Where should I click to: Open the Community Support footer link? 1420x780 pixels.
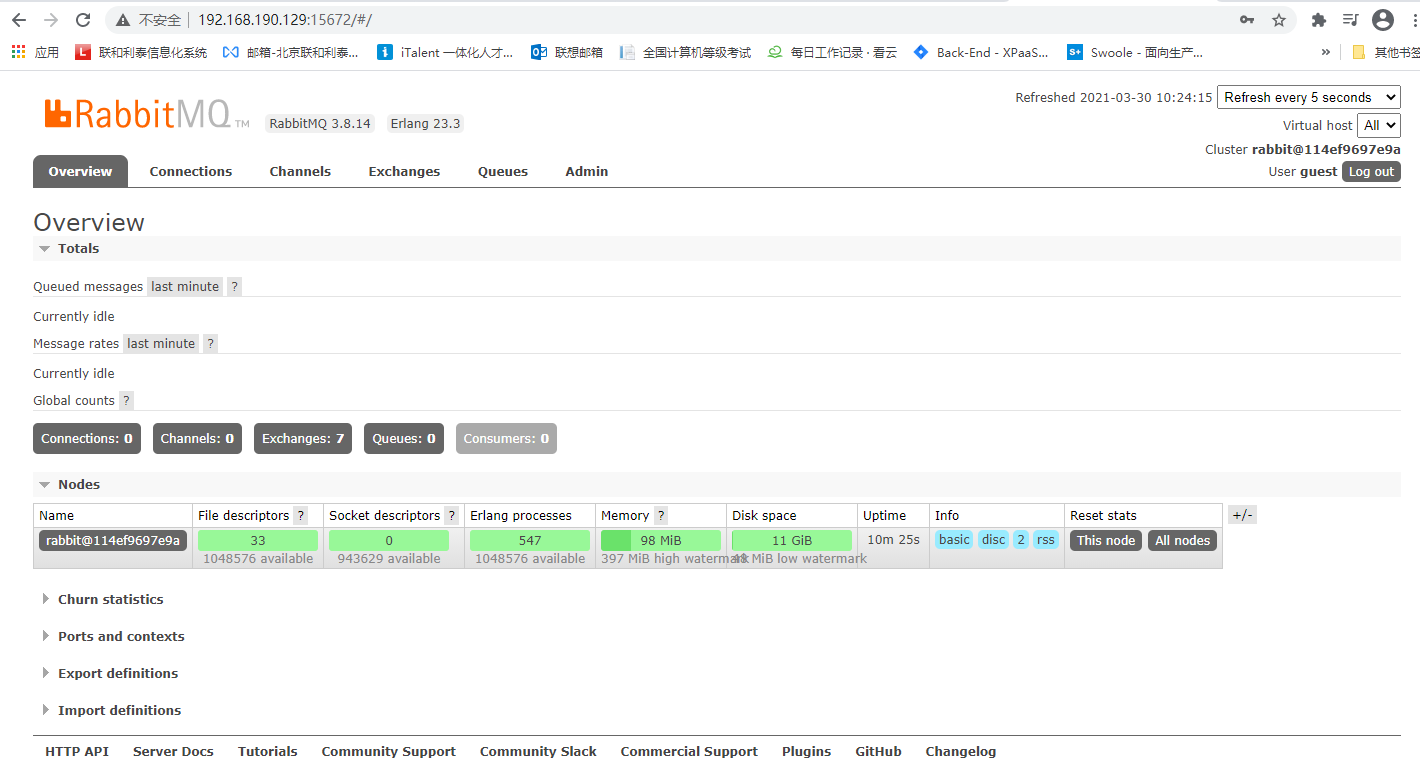click(389, 752)
